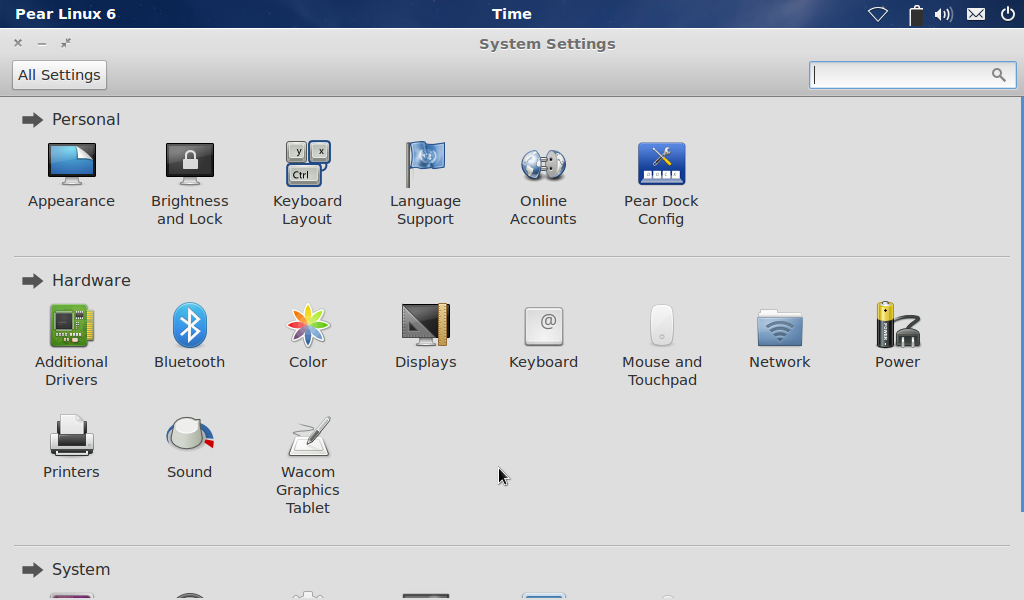
Task: Open Pear Dock Config
Action: click(x=661, y=184)
